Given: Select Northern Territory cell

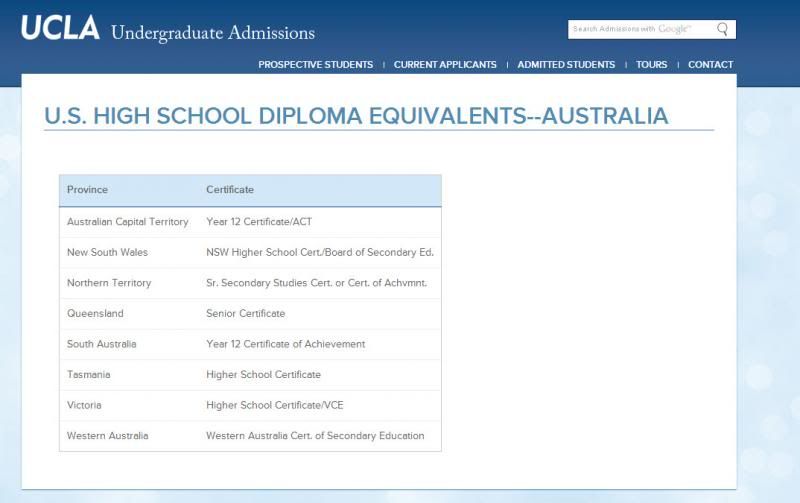Looking at the screenshot, I should (109, 283).
